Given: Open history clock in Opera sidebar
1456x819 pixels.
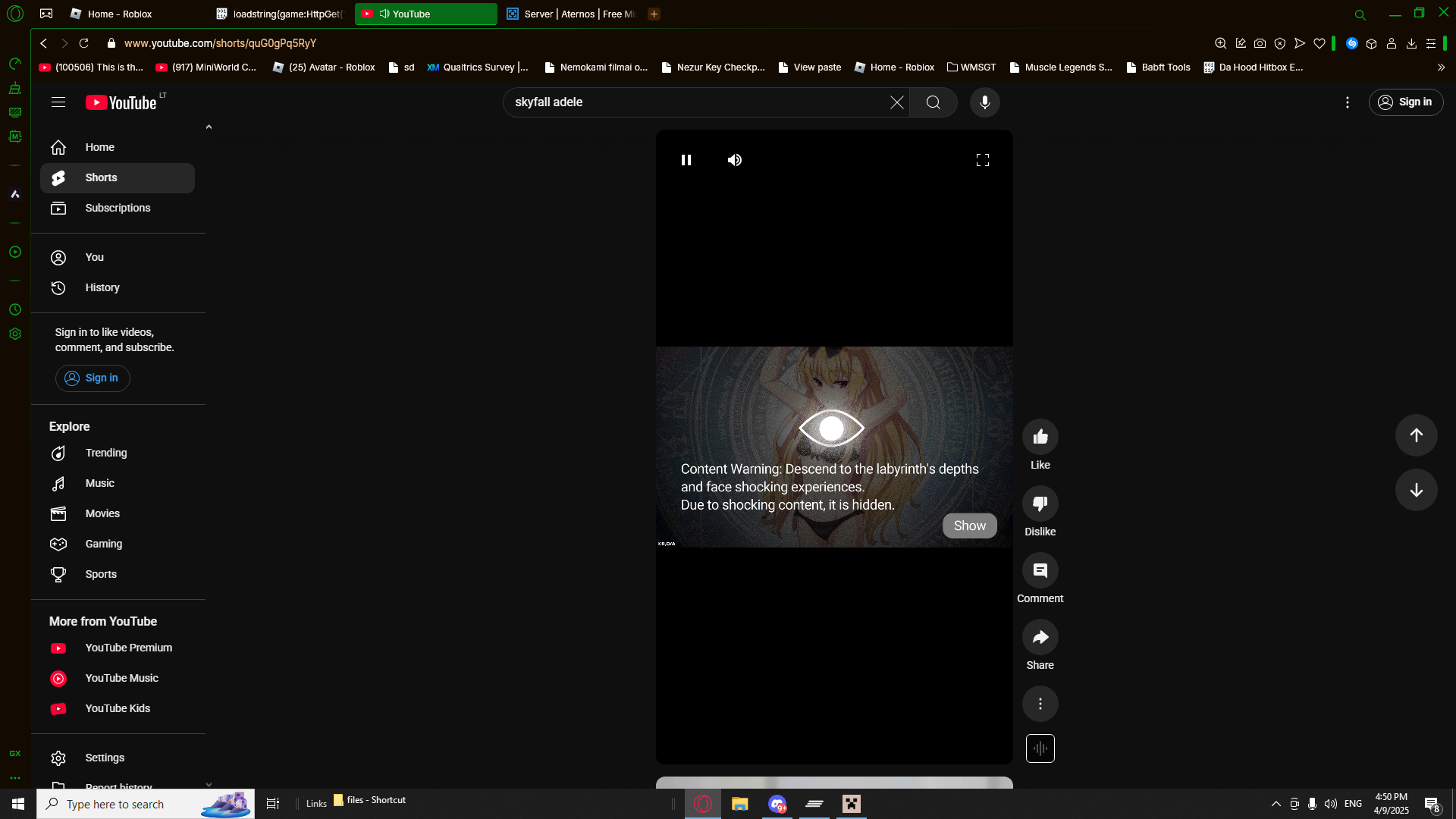Looking at the screenshot, I should pyautogui.click(x=15, y=310).
